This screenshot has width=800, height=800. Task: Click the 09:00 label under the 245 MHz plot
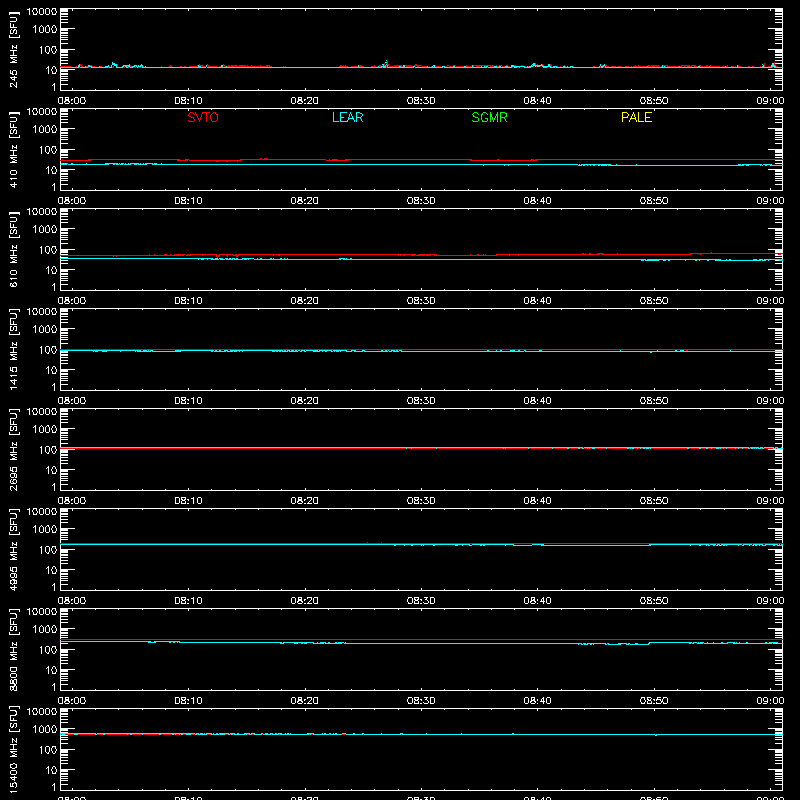[x=770, y=101]
